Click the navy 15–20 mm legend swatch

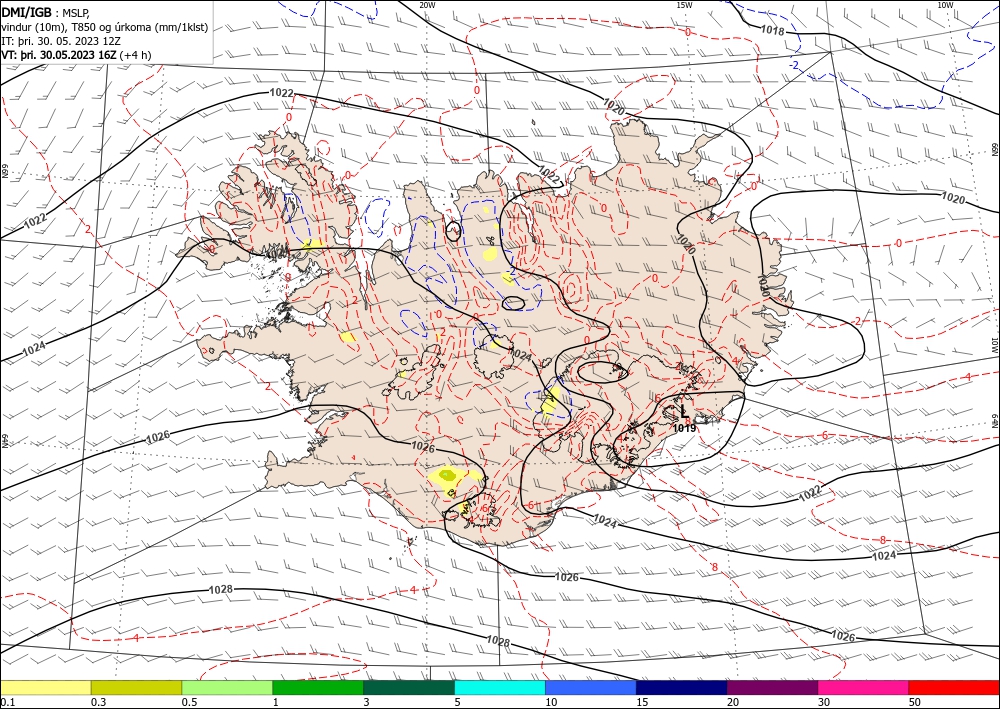click(682, 687)
